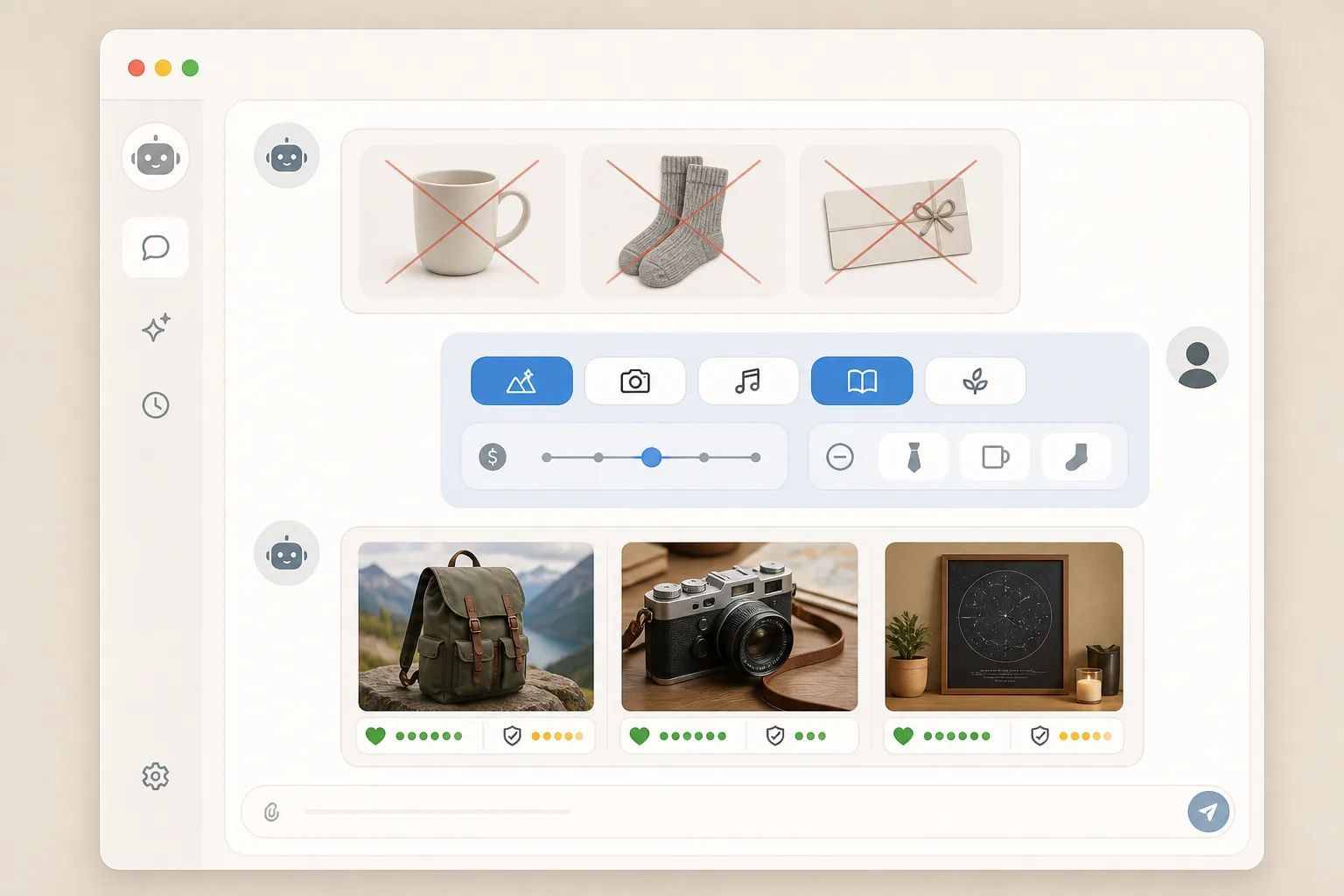
Task: Toggle the sock exclusion chip
Action: 1076,457
